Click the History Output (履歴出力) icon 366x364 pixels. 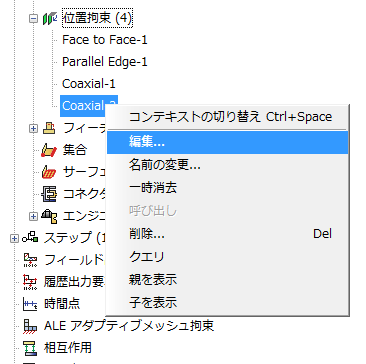pyautogui.click(x=30, y=282)
